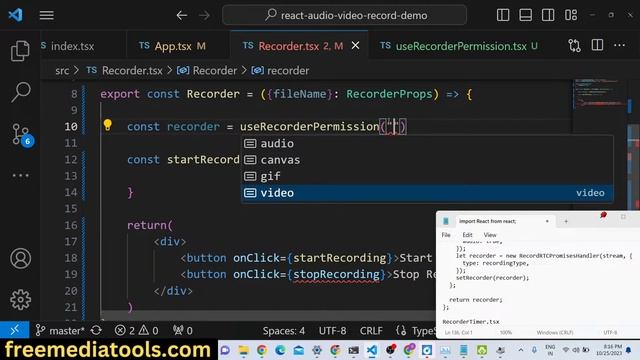Open the Search view in activity bar

(x=20, y=92)
